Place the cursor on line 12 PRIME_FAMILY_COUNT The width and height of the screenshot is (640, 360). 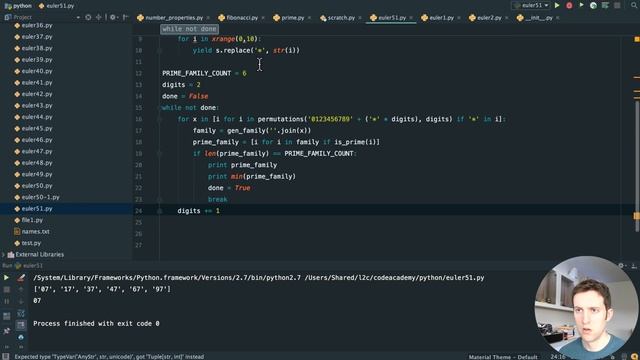coord(197,73)
